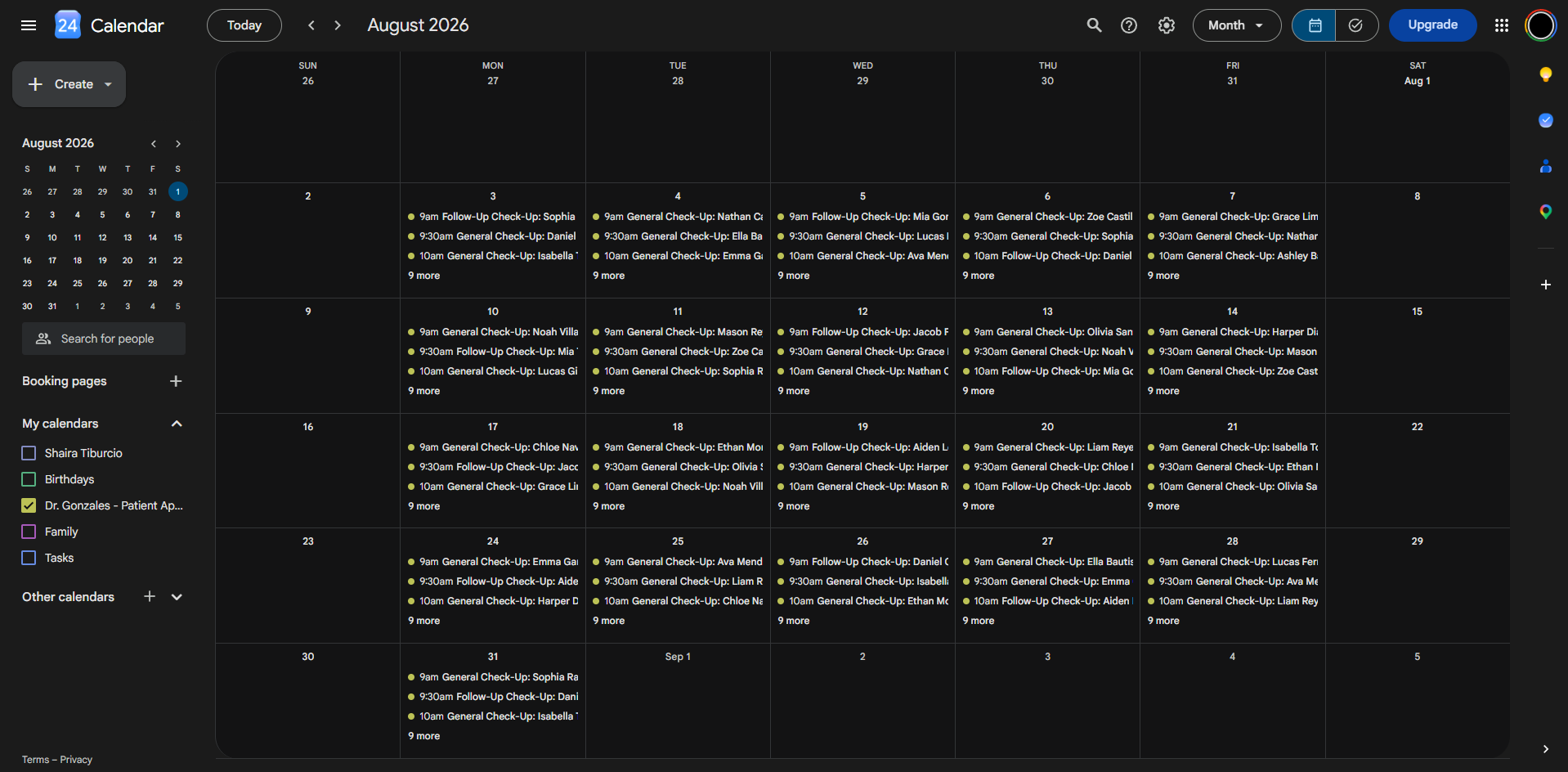Open 9:30am Follow-Up Check-Up: Dani on August 31
The height and width of the screenshot is (772, 1568).
point(493,697)
